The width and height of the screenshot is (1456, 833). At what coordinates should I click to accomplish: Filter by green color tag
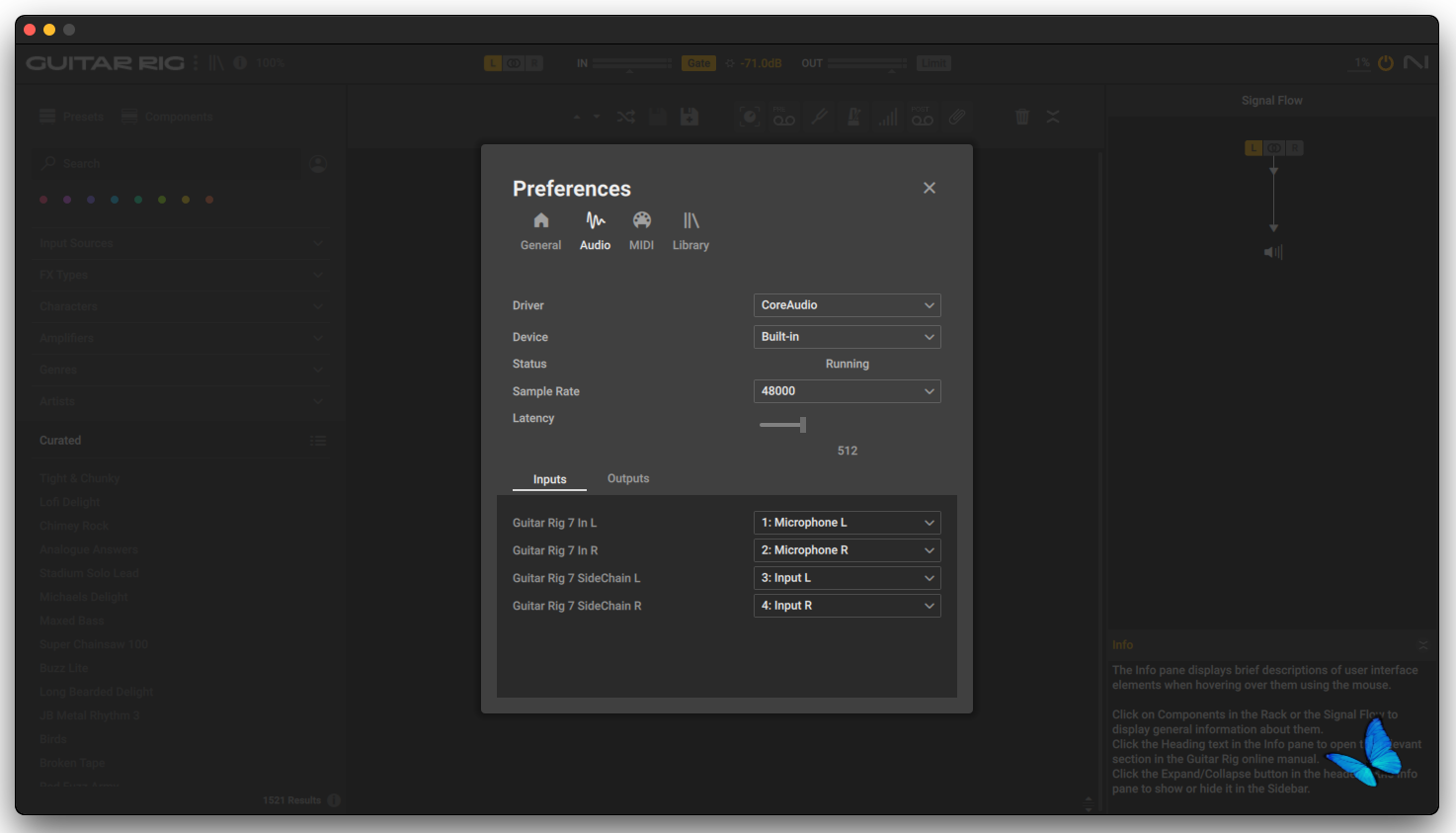coord(138,200)
